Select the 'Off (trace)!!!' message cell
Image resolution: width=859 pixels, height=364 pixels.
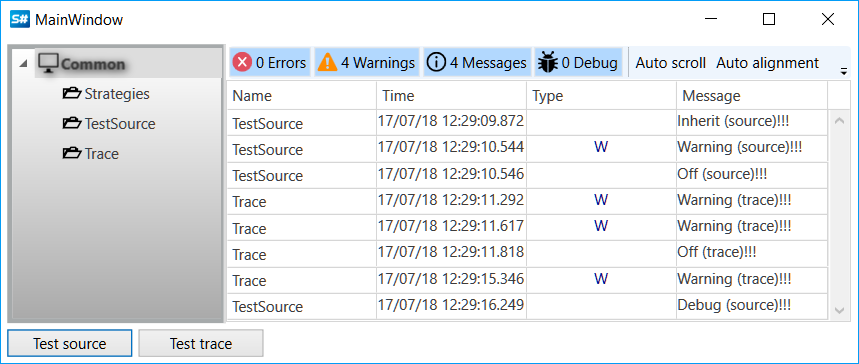tap(752, 253)
